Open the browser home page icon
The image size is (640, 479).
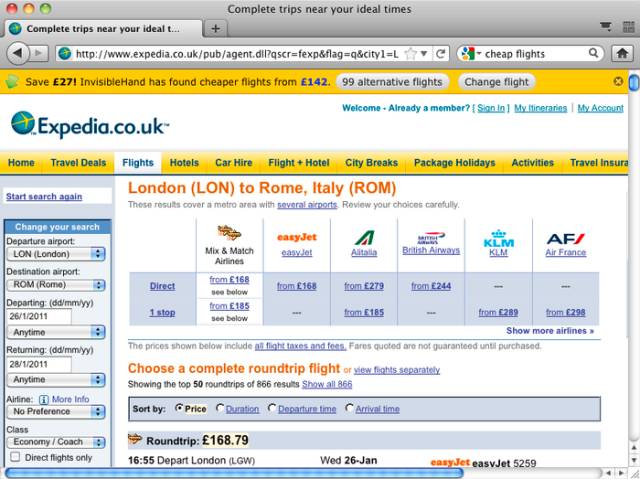coord(622,53)
